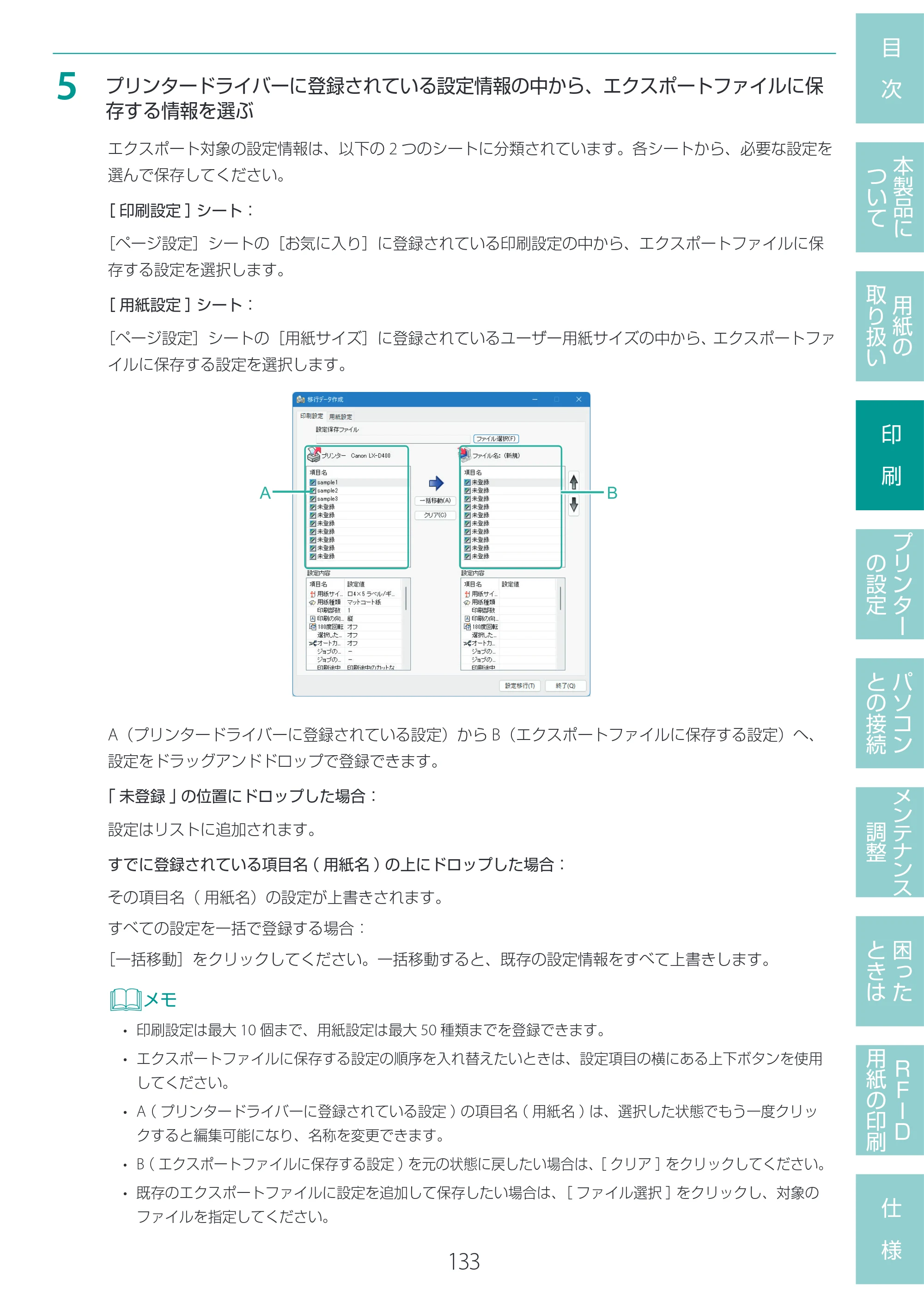
Task: Open the 本製品について side tab
Action: point(890,197)
